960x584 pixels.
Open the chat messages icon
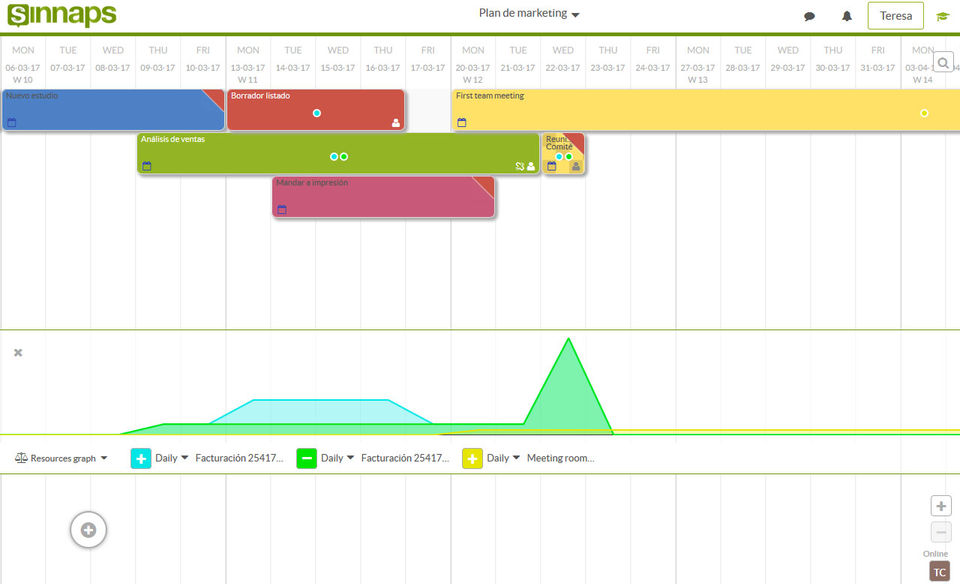click(x=809, y=17)
